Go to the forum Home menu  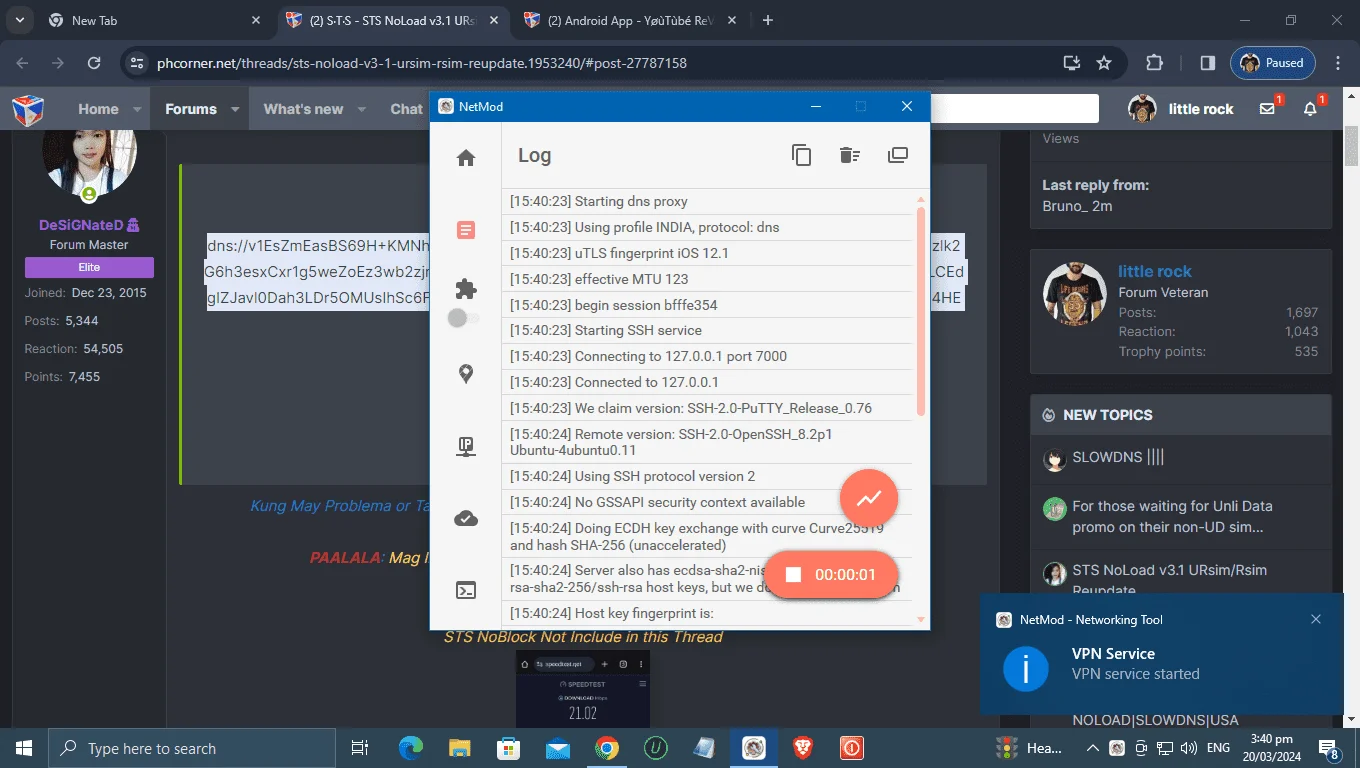tap(98, 109)
